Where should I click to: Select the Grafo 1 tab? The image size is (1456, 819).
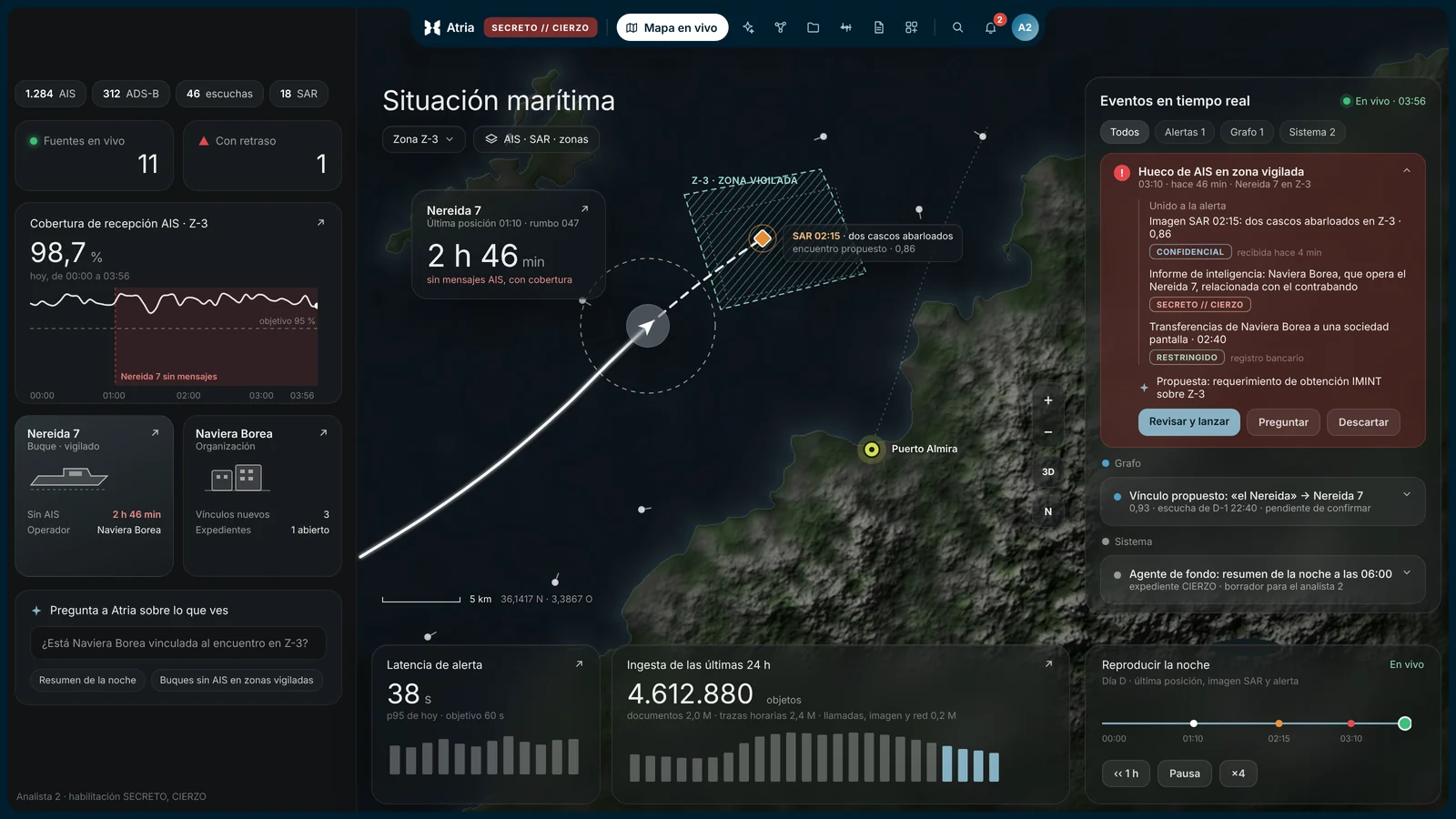[1247, 132]
